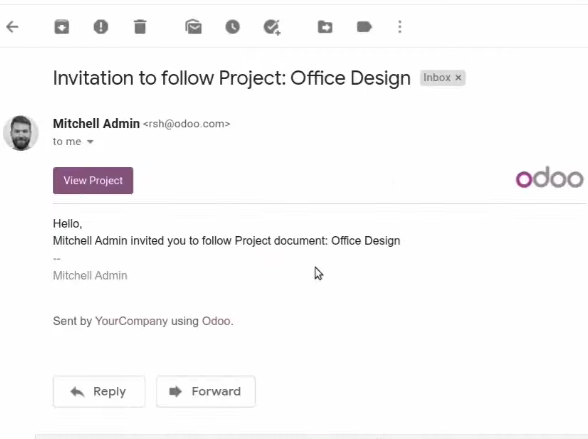
Task: Click the Reply button
Action: (x=99, y=391)
